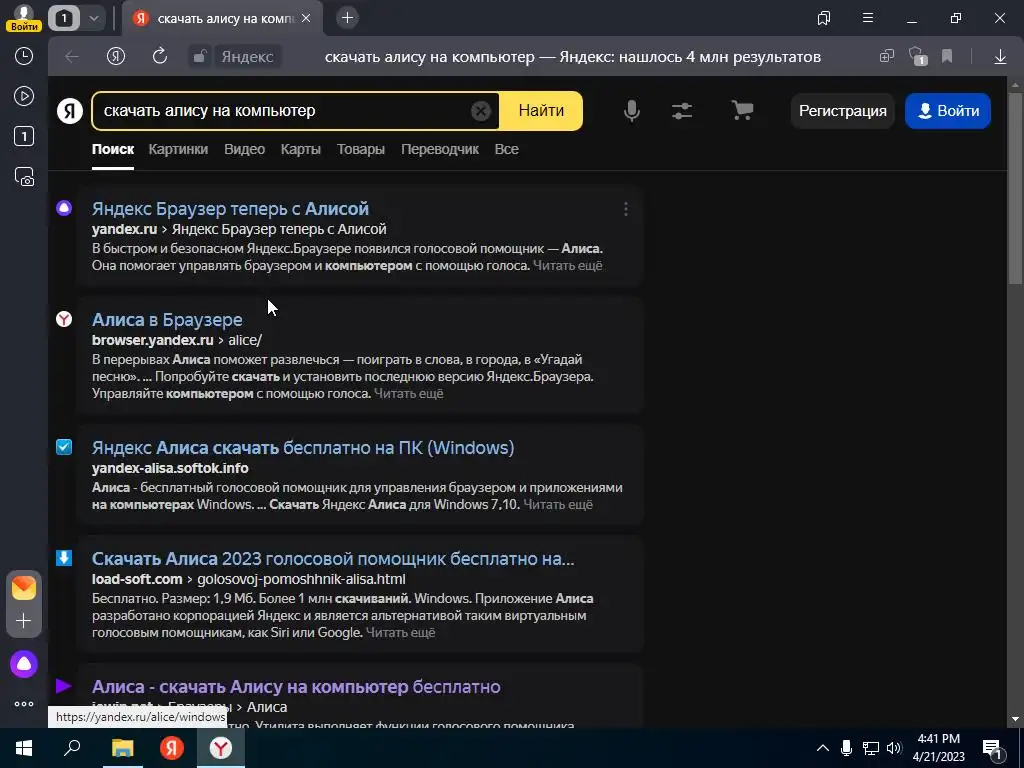1024x768 pixels.
Task: Show site security lock info
Action: click(x=200, y=57)
